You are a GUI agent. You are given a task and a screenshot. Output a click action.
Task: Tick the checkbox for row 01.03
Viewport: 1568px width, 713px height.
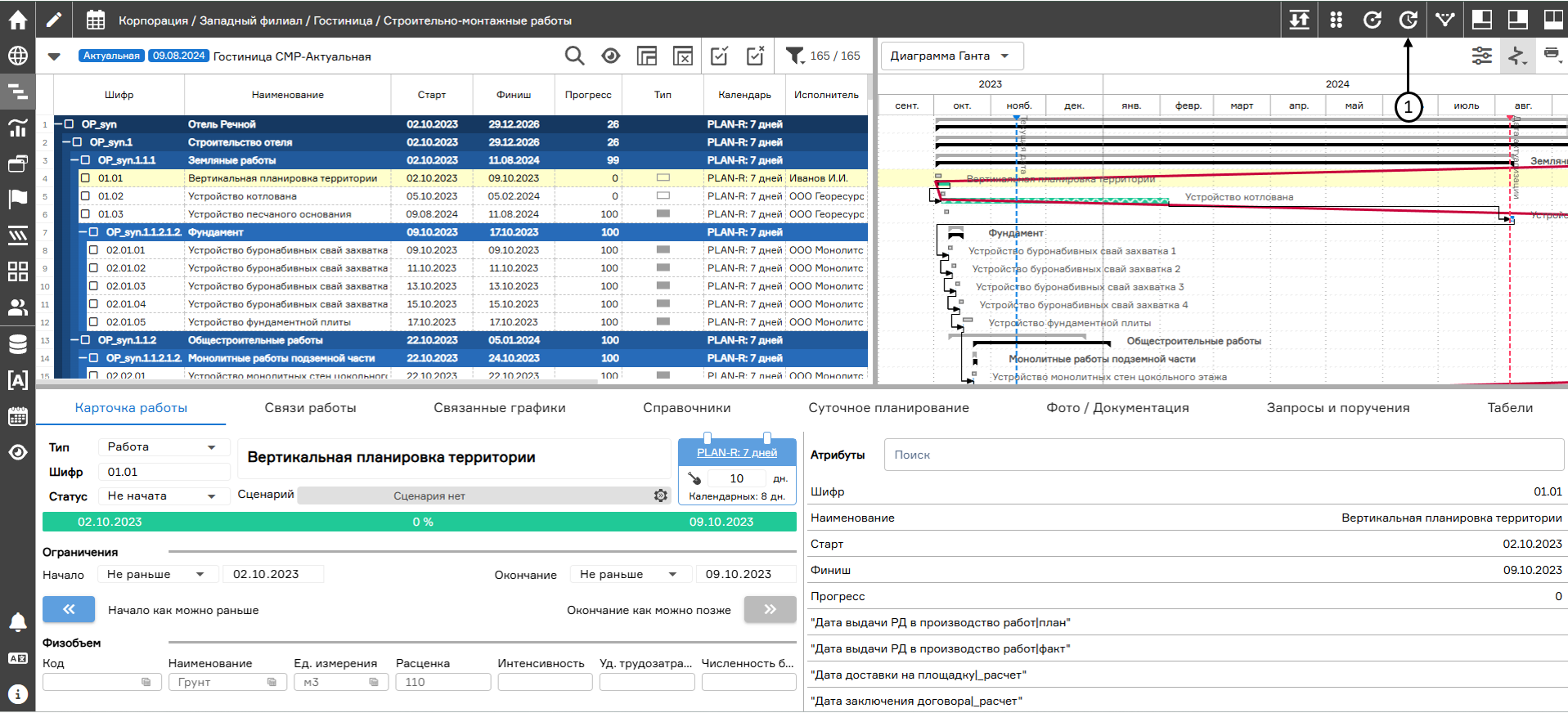[x=85, y=214]
